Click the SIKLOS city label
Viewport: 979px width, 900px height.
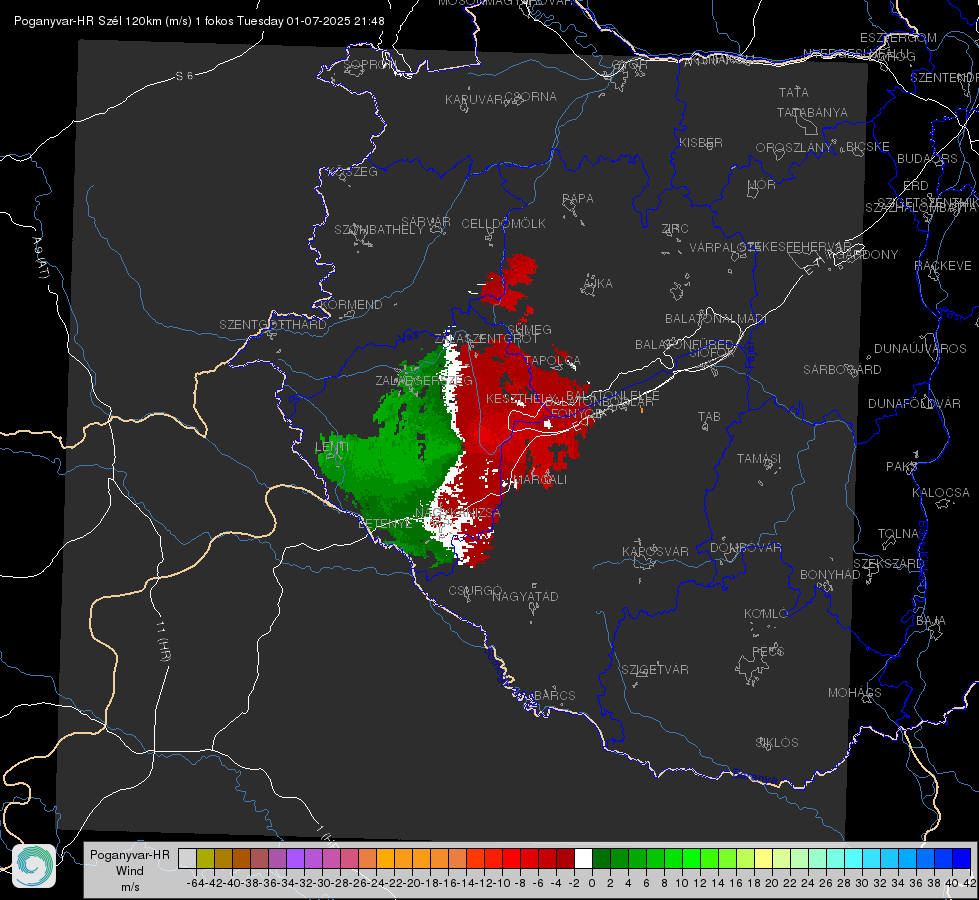click(777, 742)
